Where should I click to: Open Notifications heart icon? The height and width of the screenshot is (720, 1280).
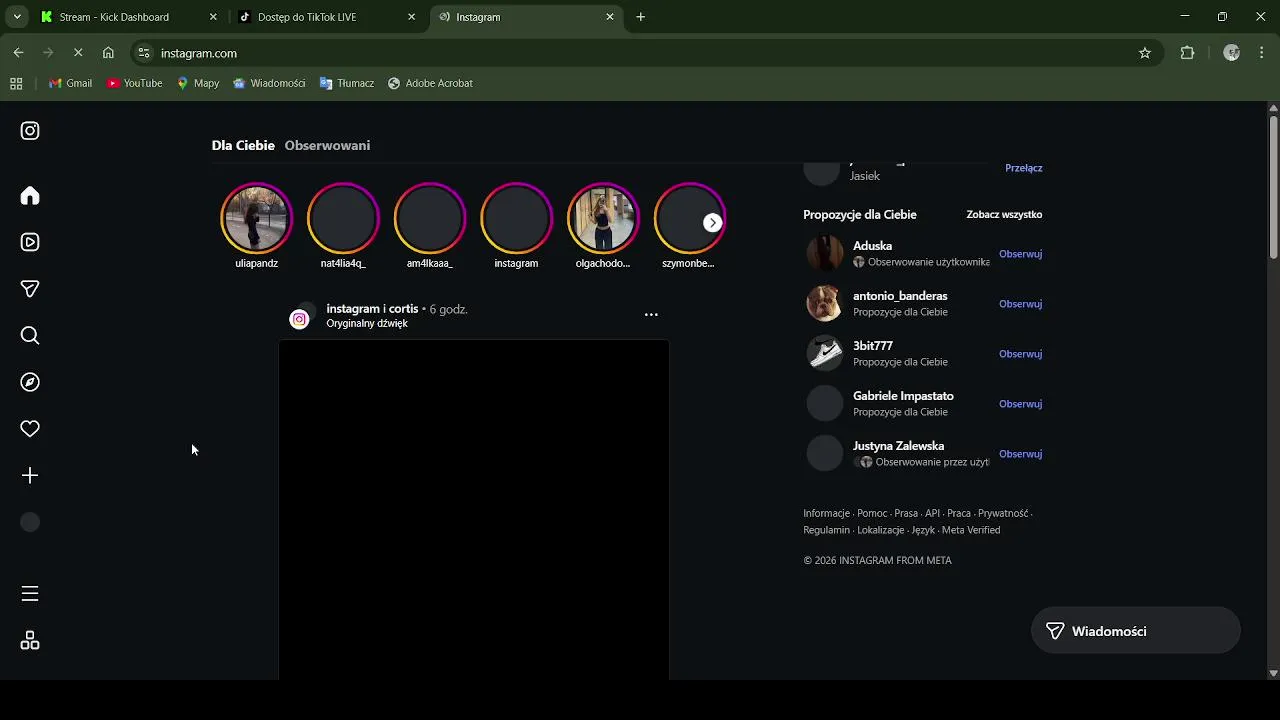30,429
